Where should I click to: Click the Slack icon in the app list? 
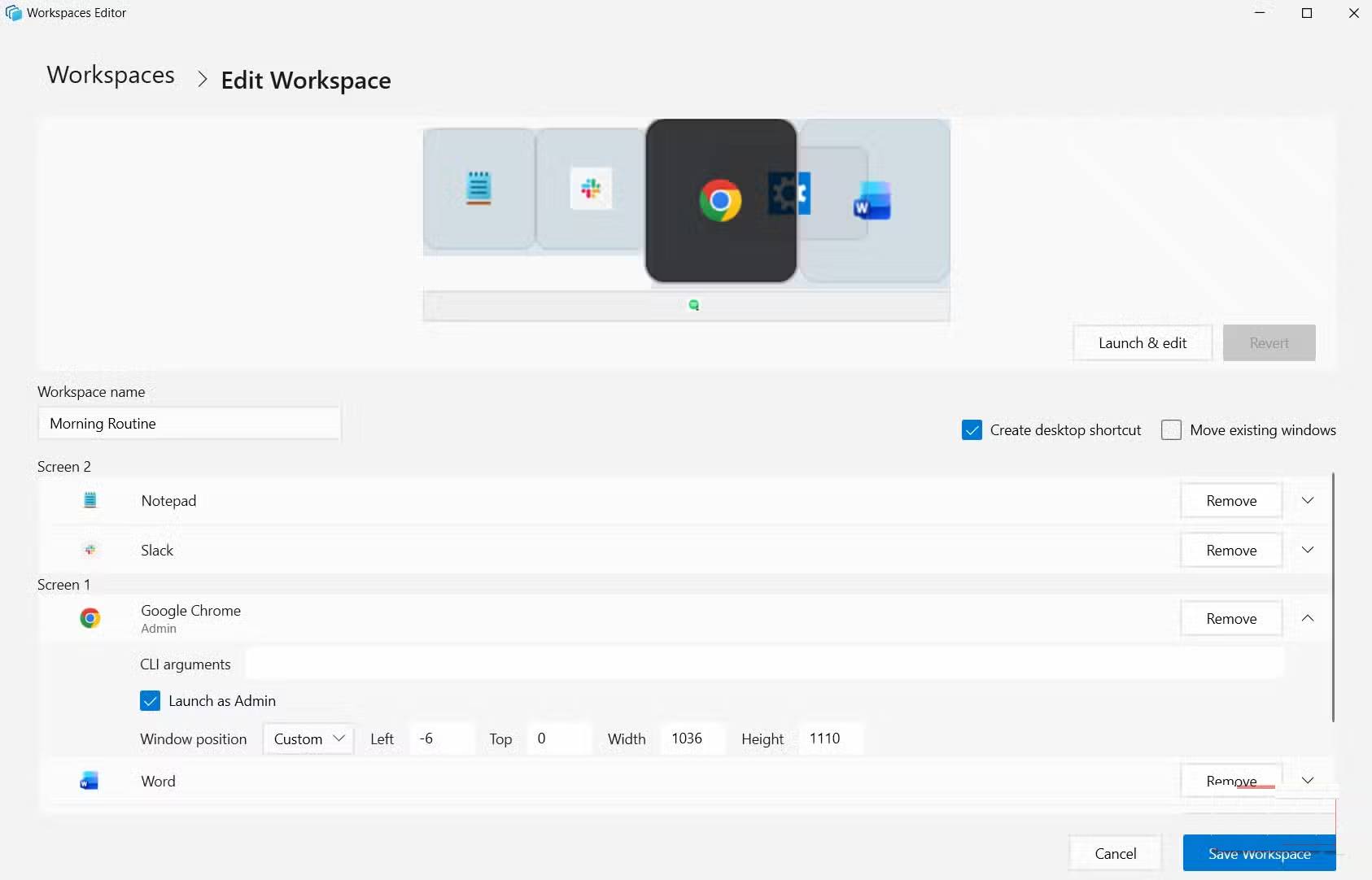90,550
